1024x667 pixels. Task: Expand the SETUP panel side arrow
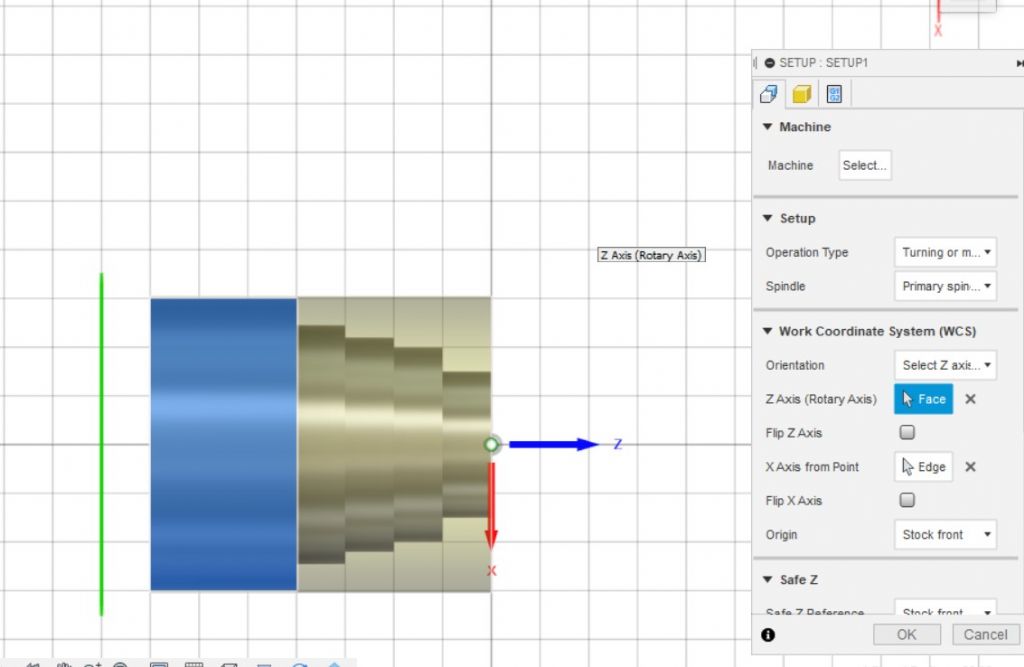pos(1019,63)
